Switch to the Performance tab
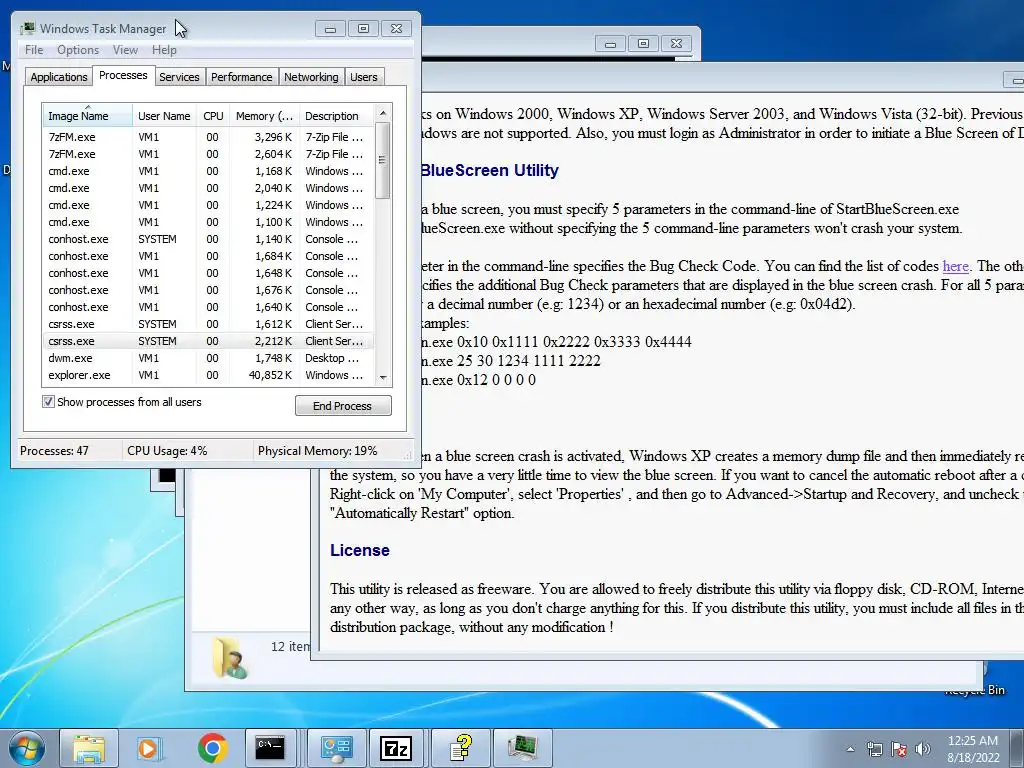This screenshot has height=768, width=1024. [x=242, y=77]
